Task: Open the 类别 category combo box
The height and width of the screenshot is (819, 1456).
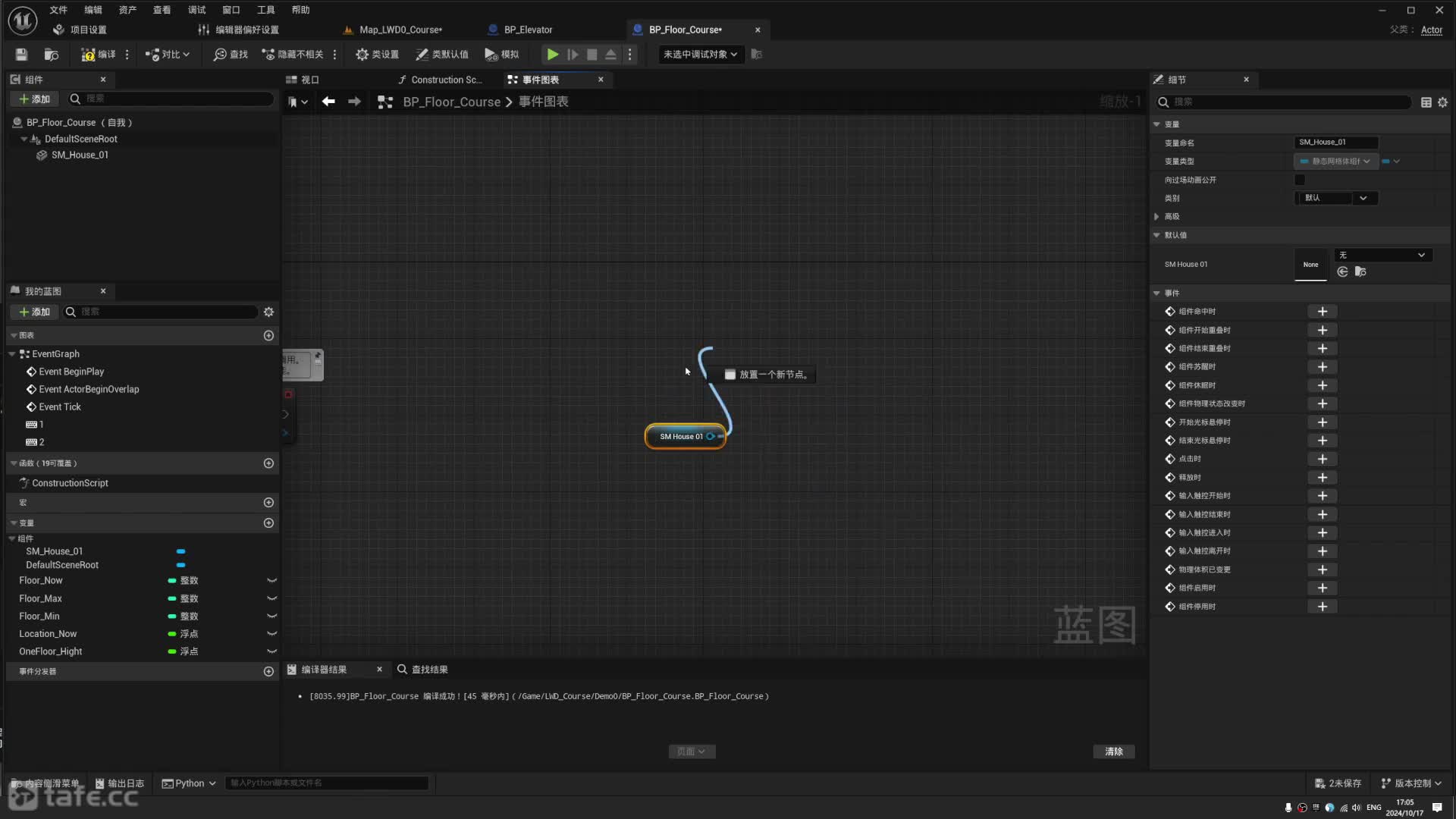Action: point(1336,198)
